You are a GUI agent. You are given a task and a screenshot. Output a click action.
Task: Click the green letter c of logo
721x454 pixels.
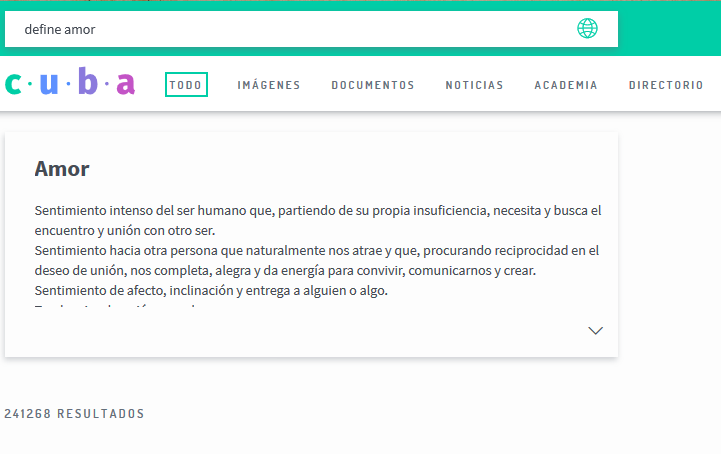coord(13,84)
